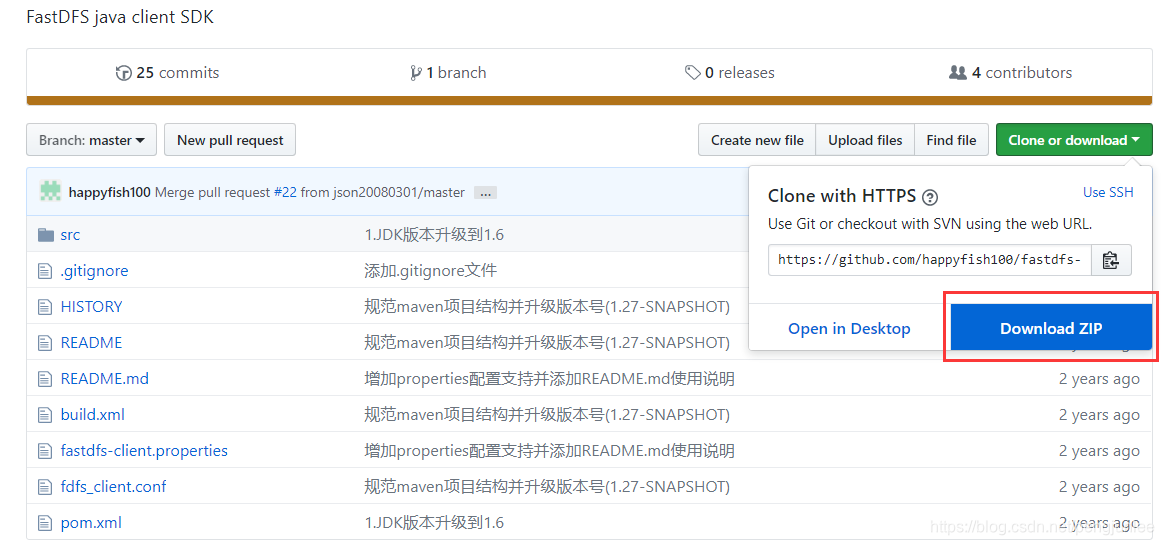This screenshot has height=545, width=1164.
Task: Switch to Use SSH link
Action: coord(1108,192)
